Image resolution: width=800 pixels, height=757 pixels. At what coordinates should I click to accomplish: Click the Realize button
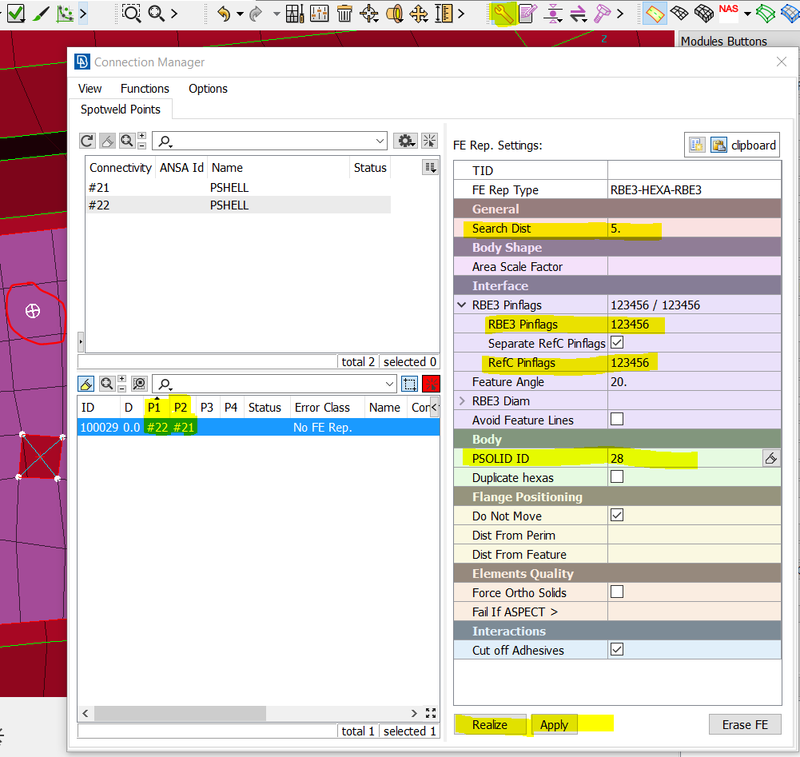coord(490,725)
